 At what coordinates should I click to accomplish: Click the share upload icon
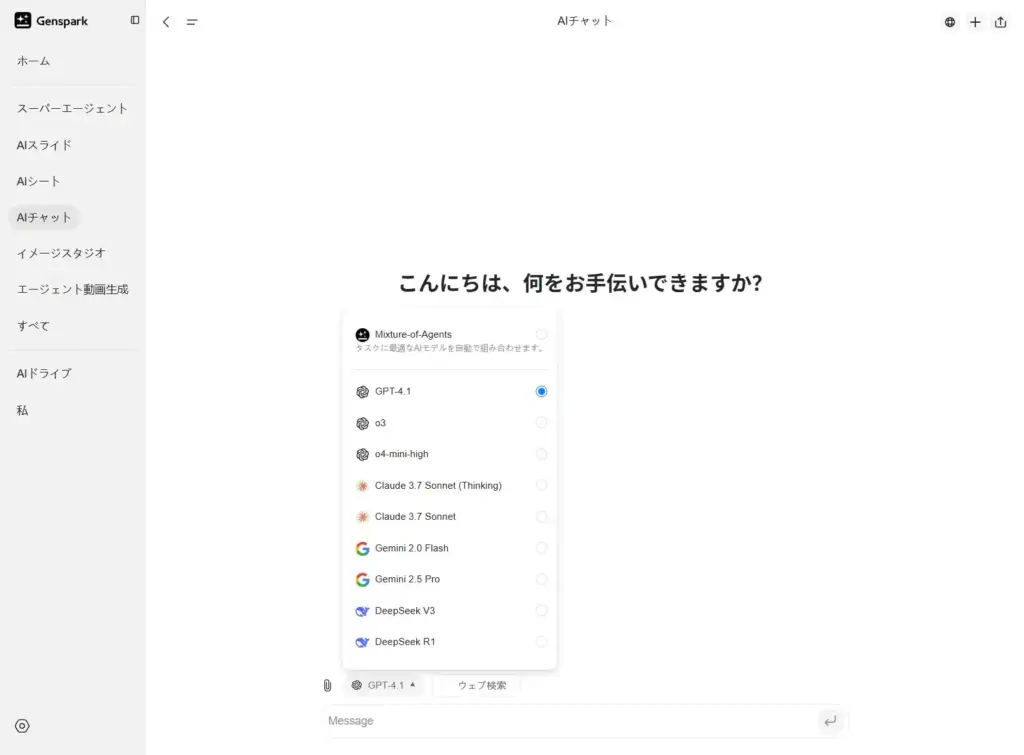(x=1000, y=22)
